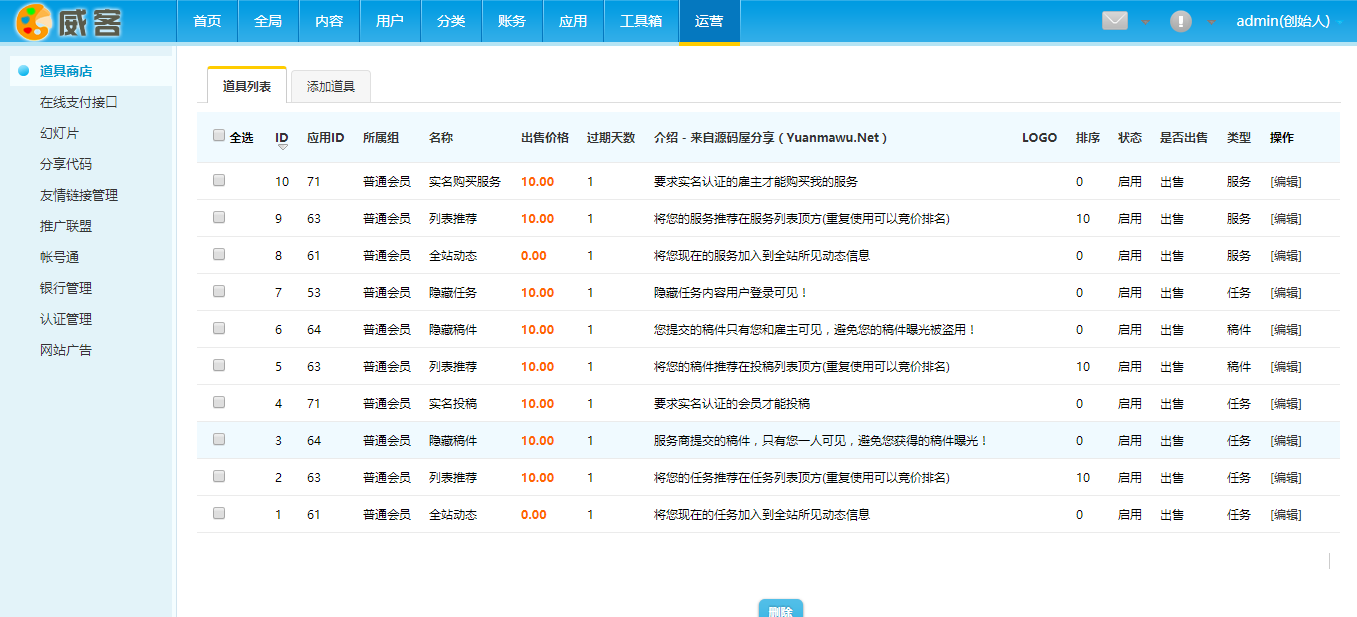This screenshot has width=1357, height=617.
Task: Click the 隐藏任务内容用户登录可见！ description
Action: tap(731, 293)
